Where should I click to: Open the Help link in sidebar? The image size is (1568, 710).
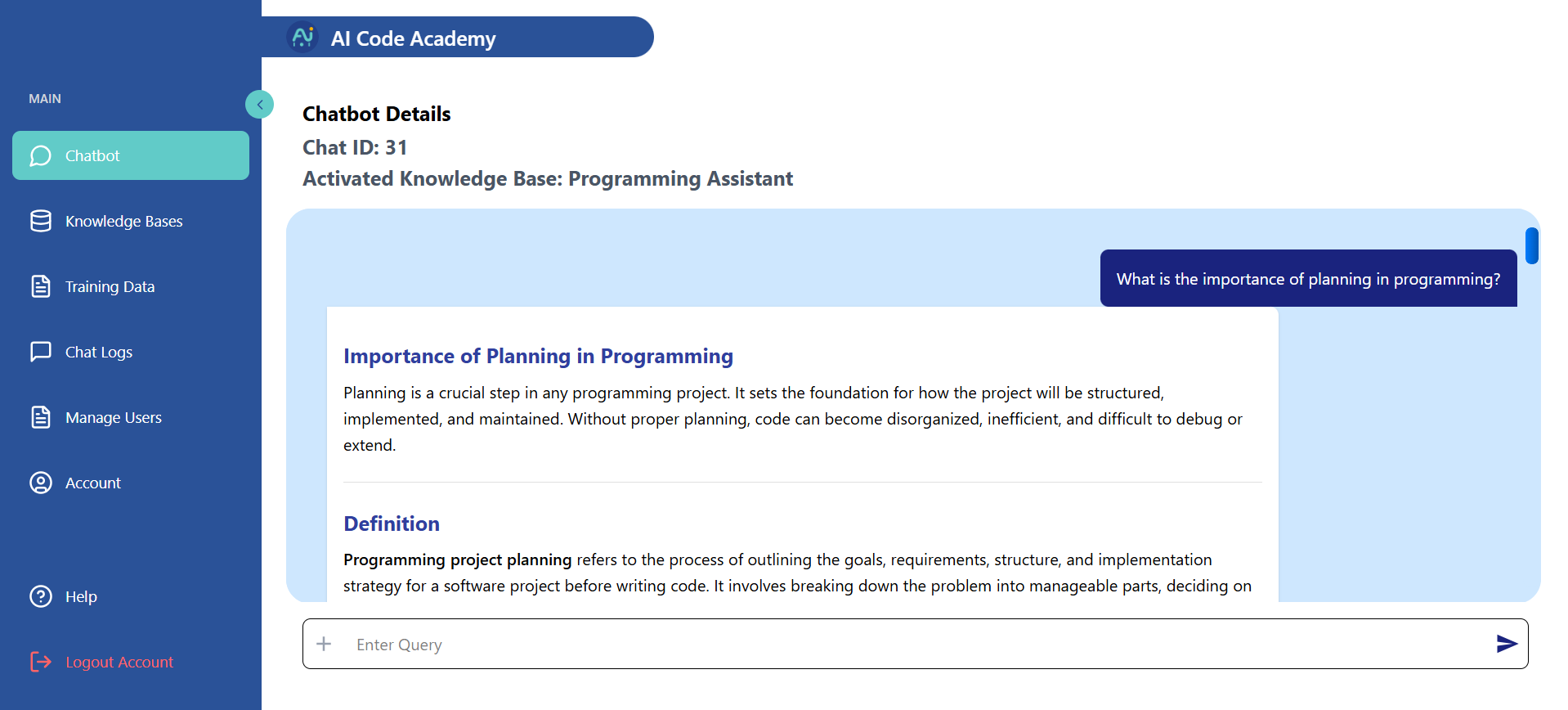(81, 596)
